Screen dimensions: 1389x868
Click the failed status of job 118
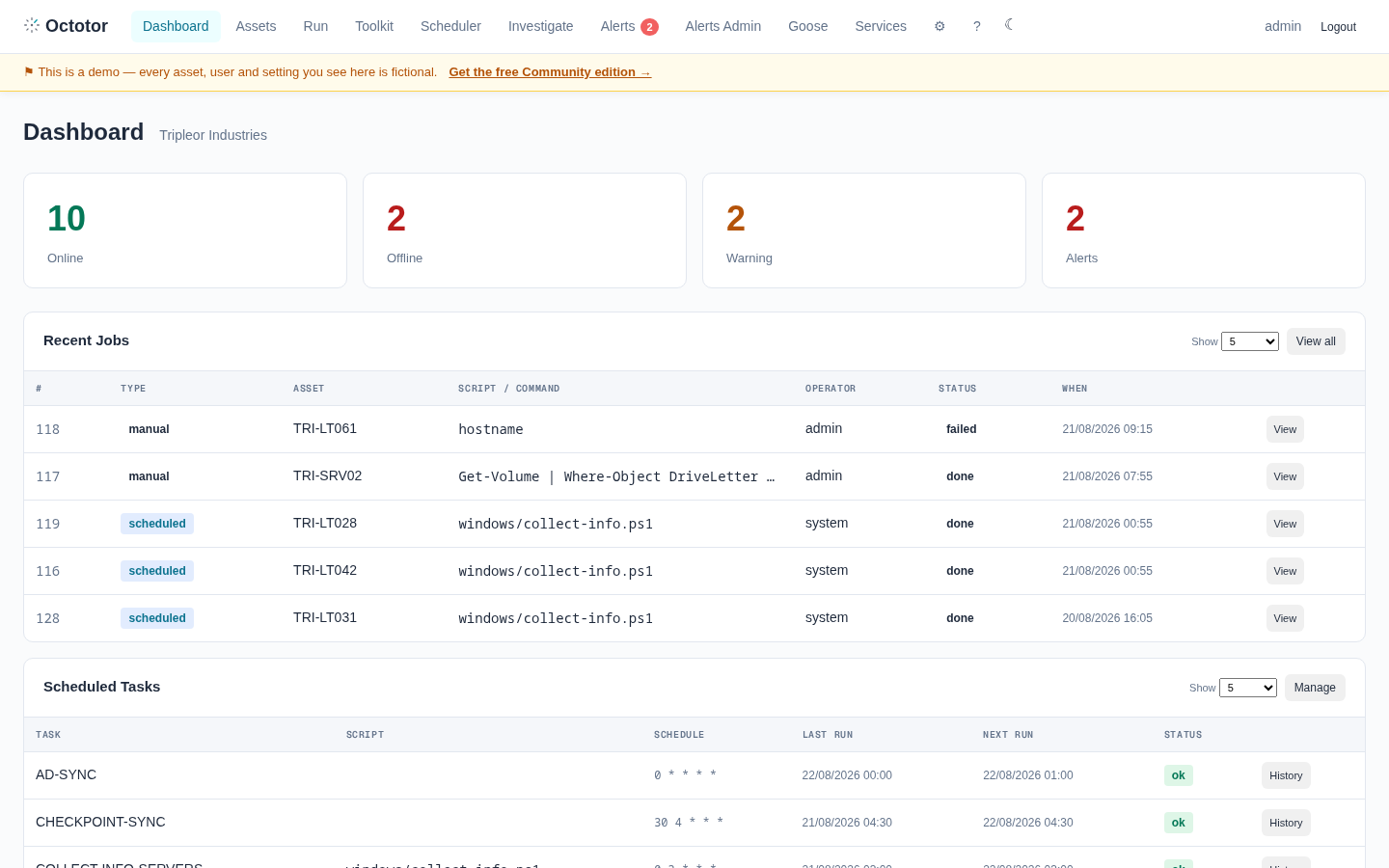pyautogui.click(x=961, y=429)
